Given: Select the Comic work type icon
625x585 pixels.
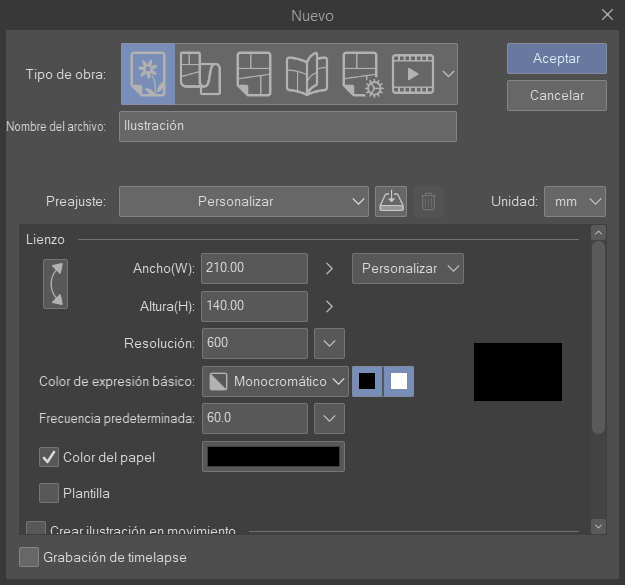Looking at the screenshot, I should point(253,74).
